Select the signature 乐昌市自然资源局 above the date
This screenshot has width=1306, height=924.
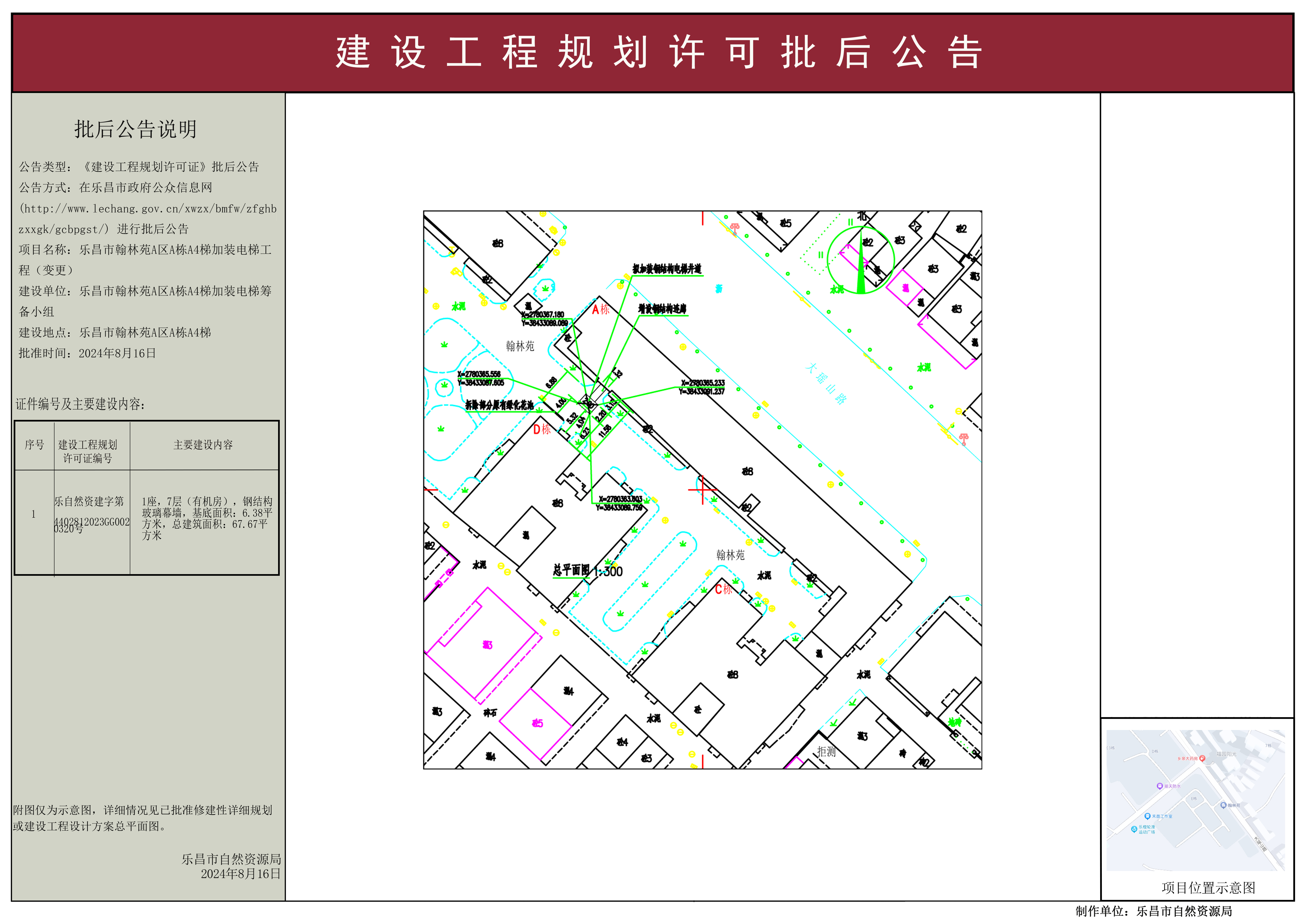click(231, 859)
